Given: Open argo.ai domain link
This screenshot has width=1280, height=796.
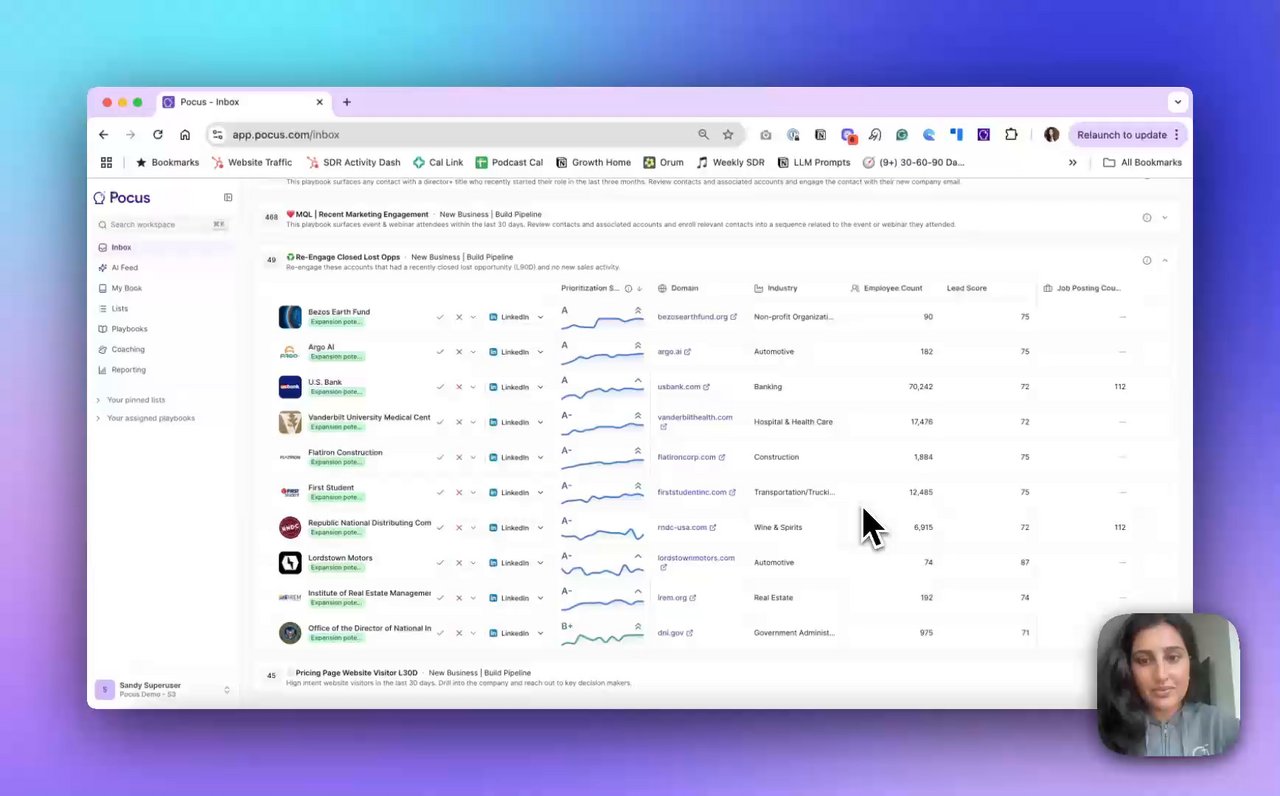Looking at the screenshot, I should (x=673, y=352).
